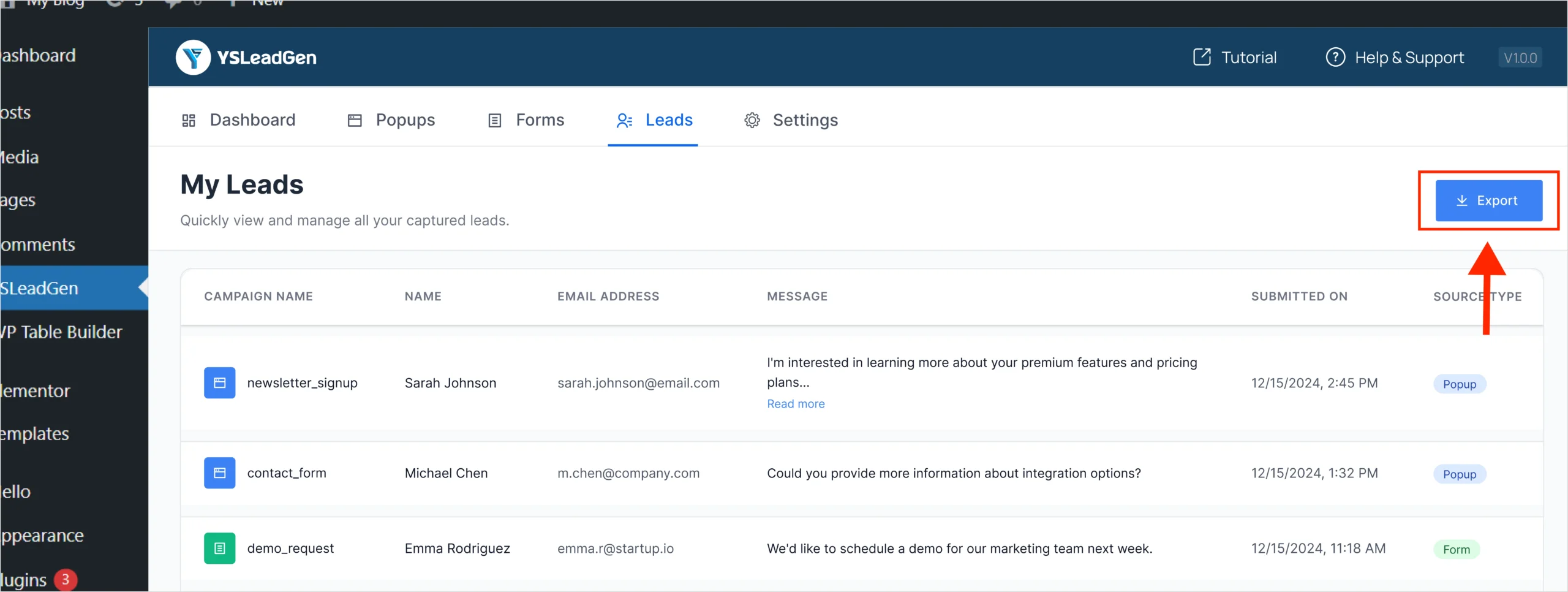Open the Settings tab
1568x592 pixels.
(x=791, y=120)
